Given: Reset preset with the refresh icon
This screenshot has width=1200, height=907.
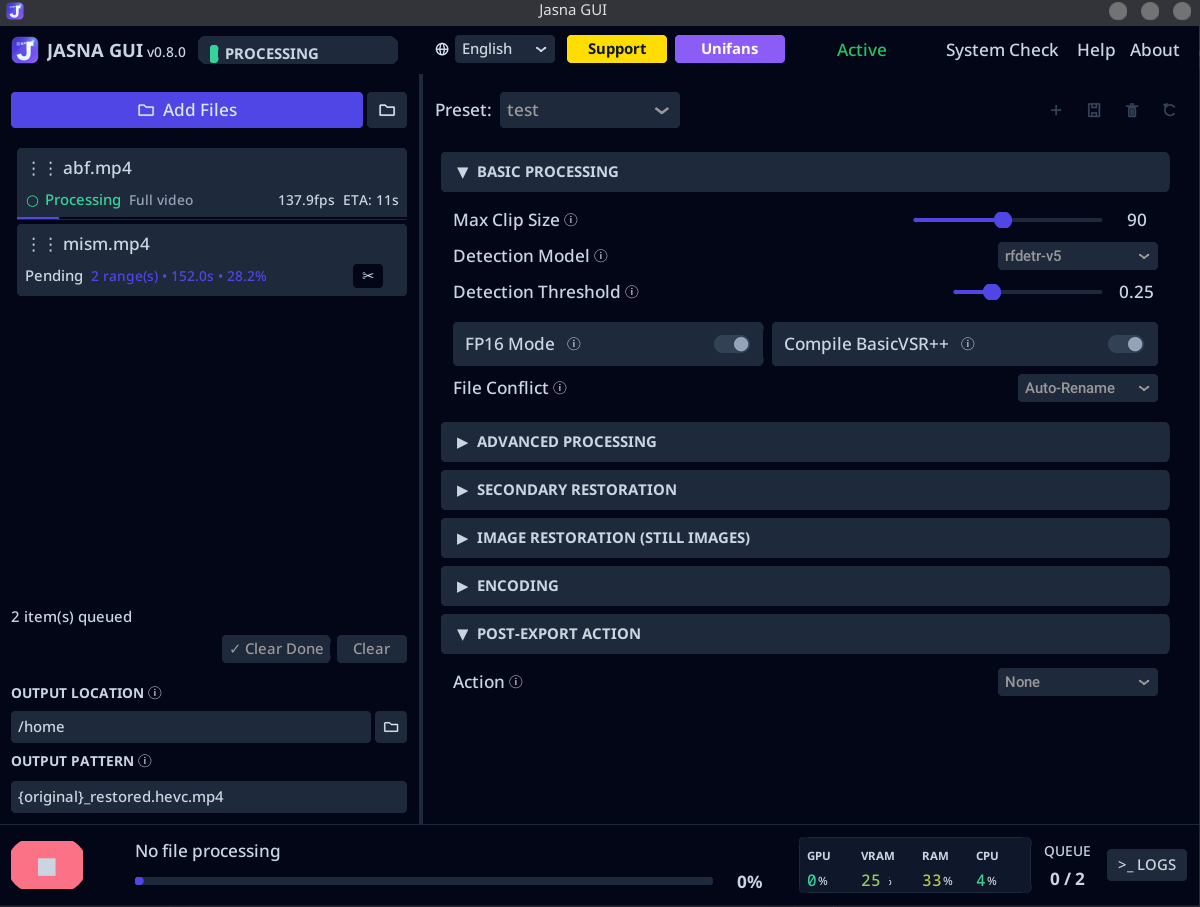Looking at the screenshot, I should [1169, 110].
